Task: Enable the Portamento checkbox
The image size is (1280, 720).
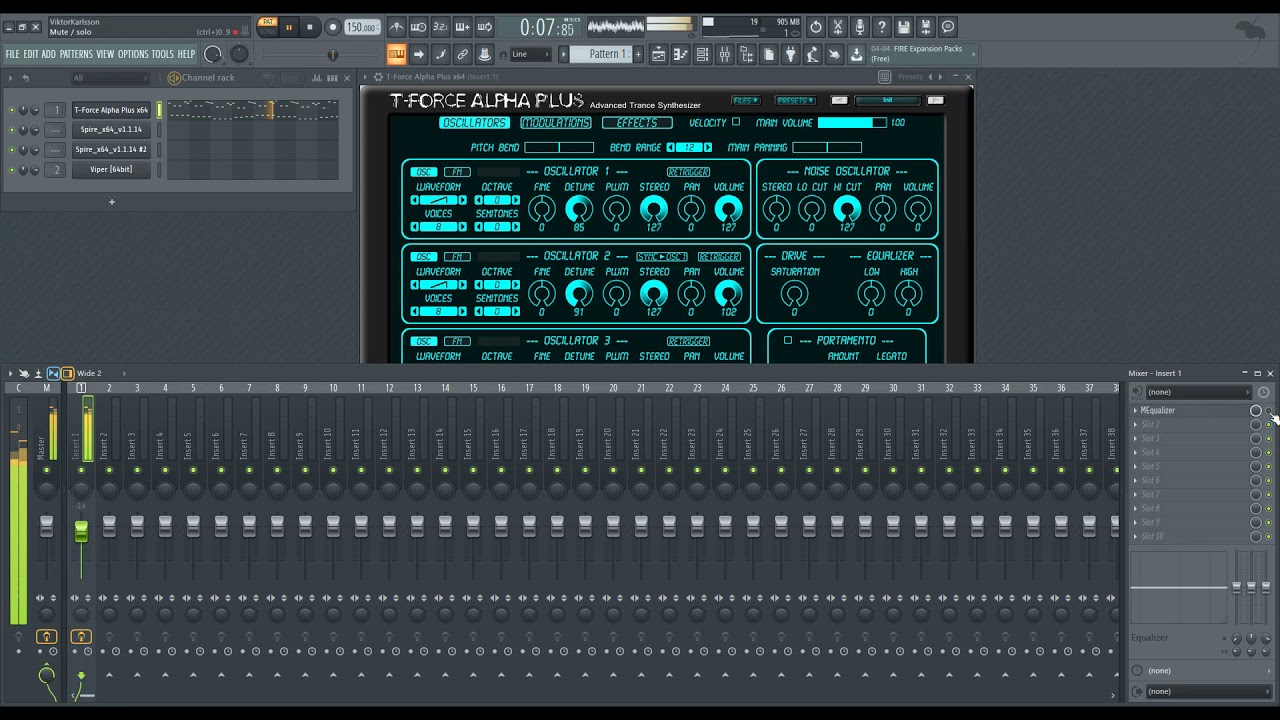Action: 788,340
